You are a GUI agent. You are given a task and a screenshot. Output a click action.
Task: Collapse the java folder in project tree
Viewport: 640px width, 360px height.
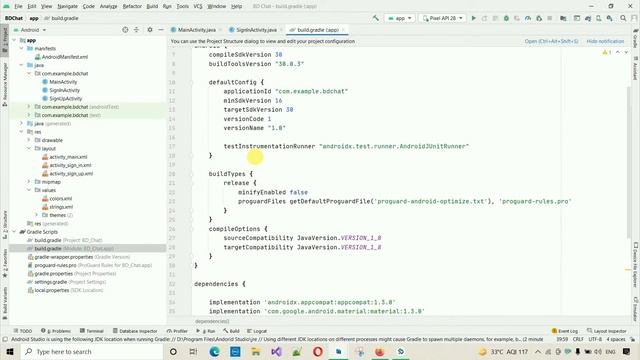tap(21, 65)
